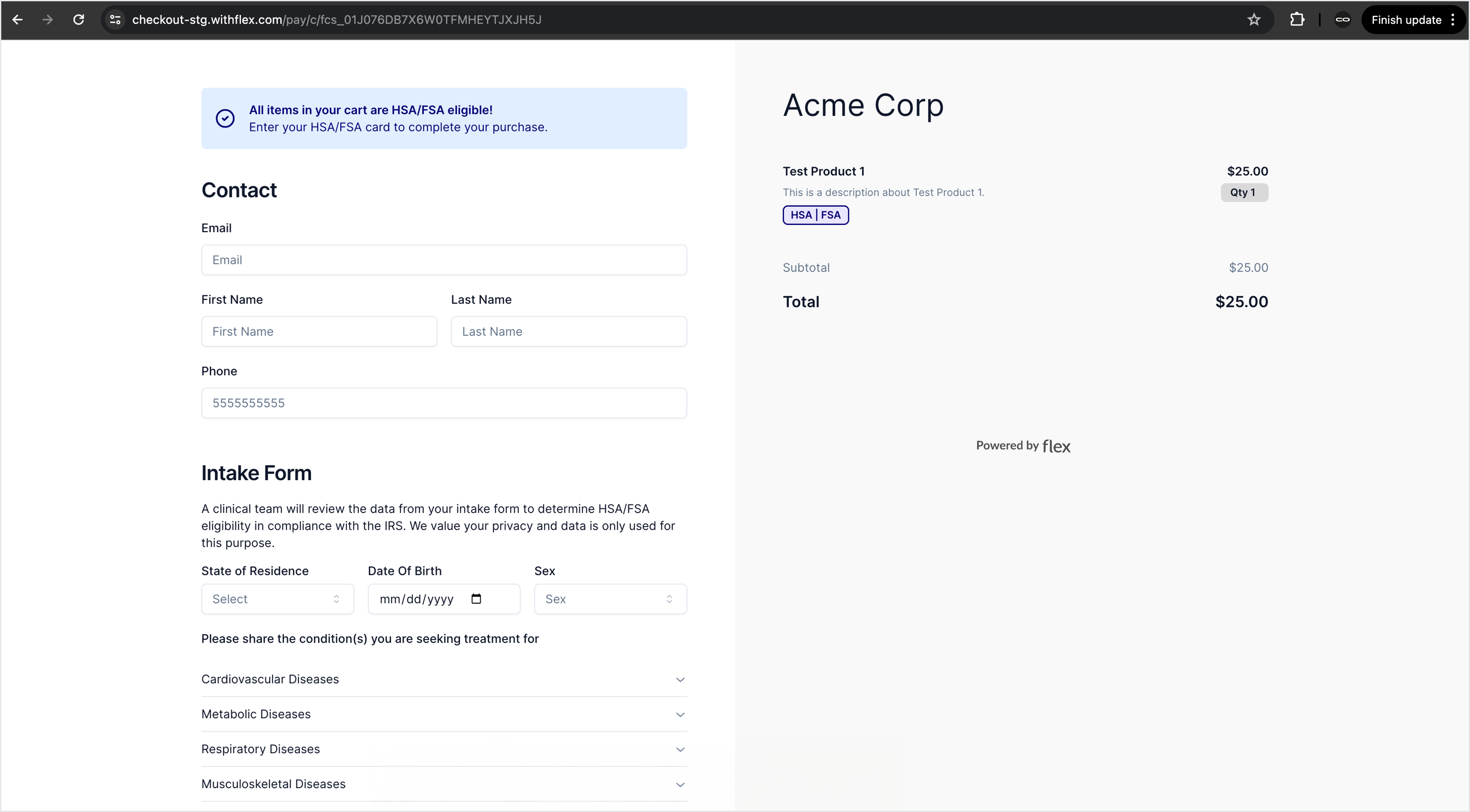Expand Cardiovascular Diseases section
The image size is (1470, 812).
pos(444,679)
